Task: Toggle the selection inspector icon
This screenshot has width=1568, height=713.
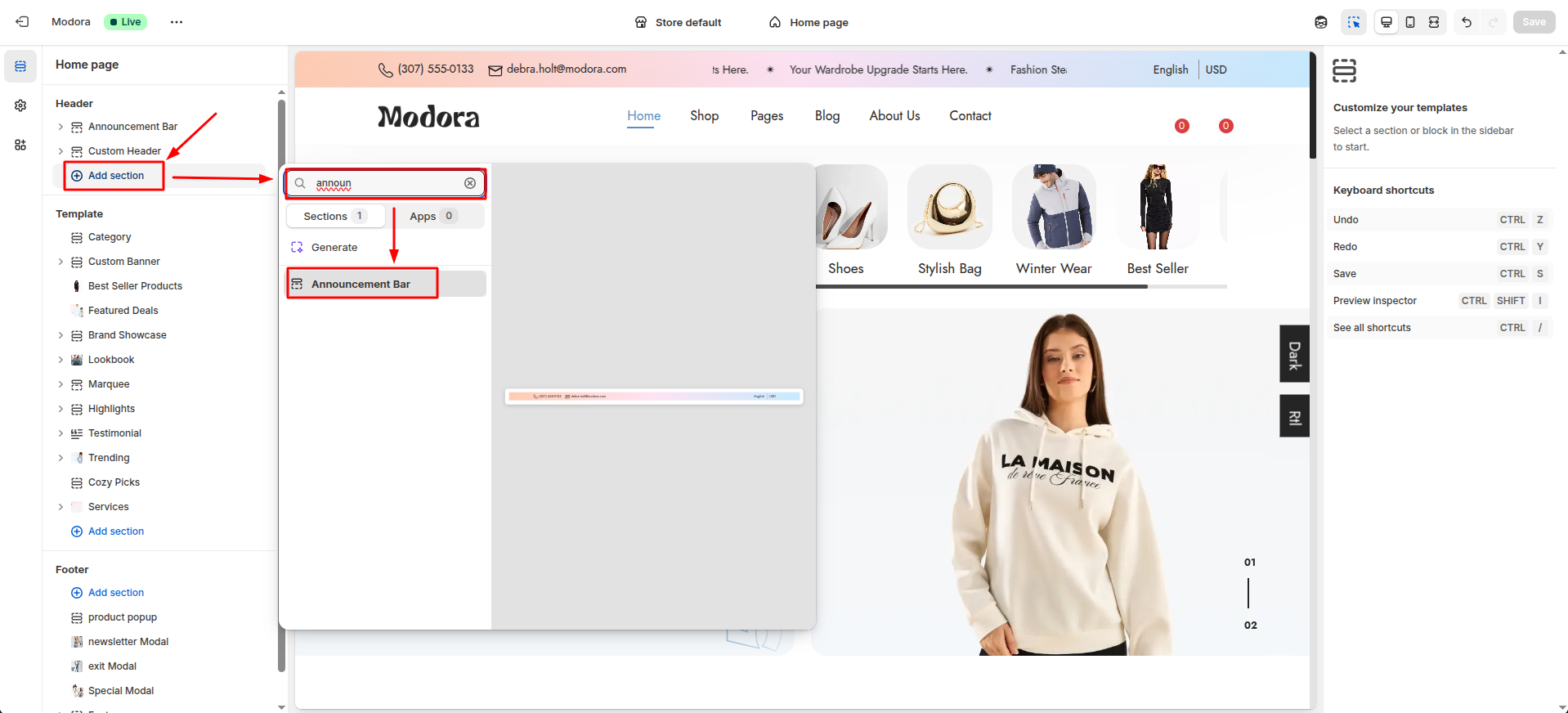Action: pos(1354,22)
